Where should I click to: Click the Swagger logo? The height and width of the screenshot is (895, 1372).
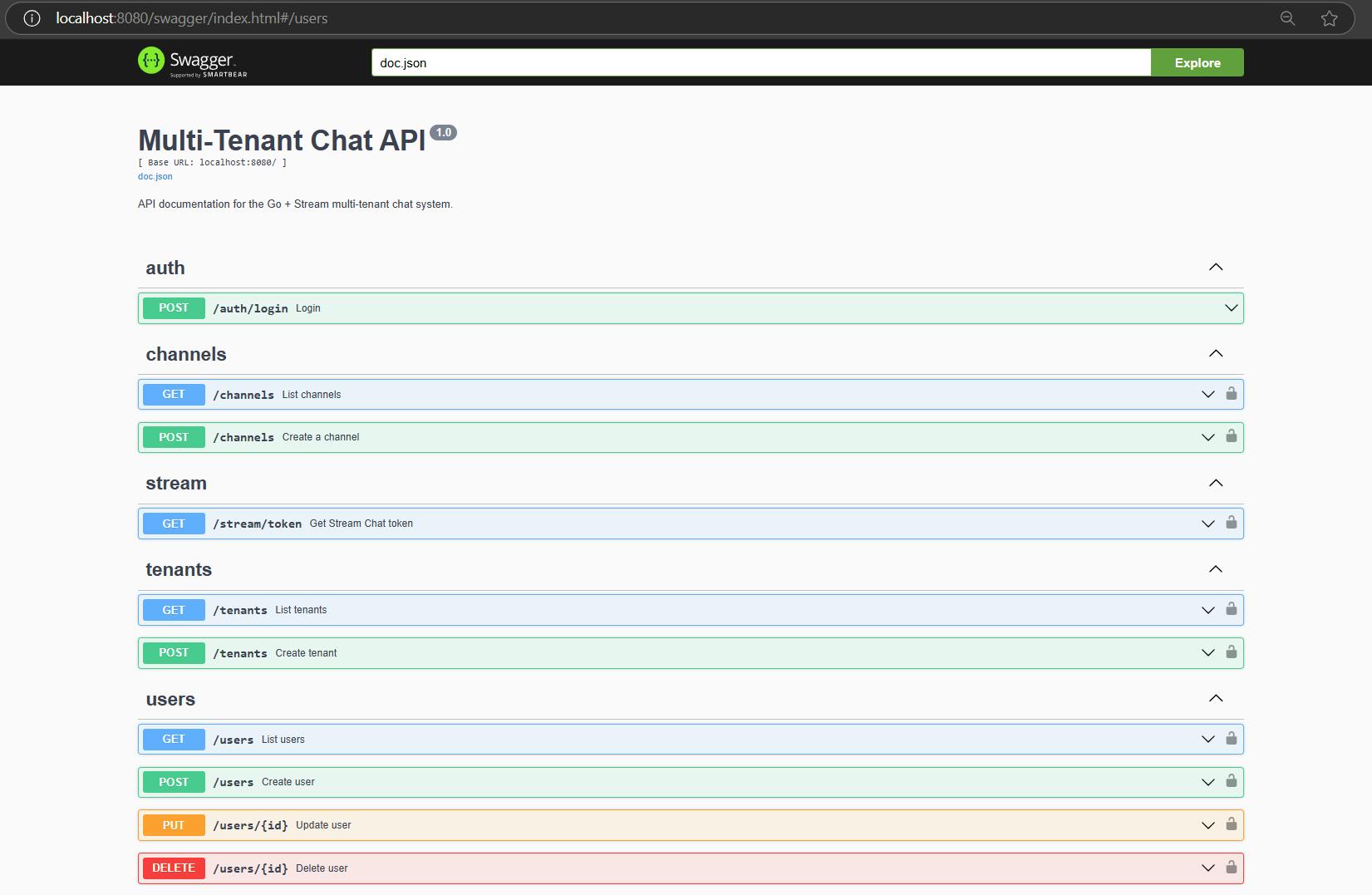pos(192,62)
